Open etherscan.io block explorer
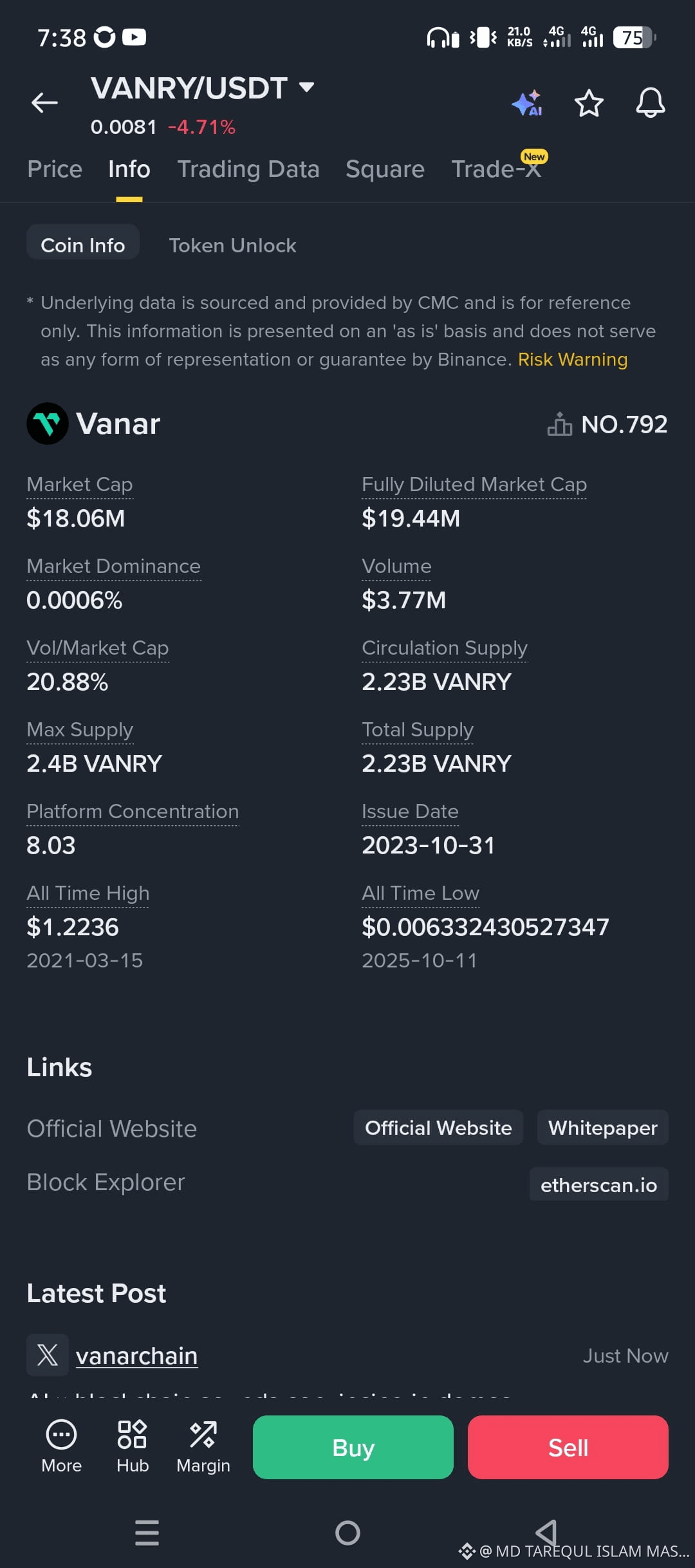 pos(598,1185)
